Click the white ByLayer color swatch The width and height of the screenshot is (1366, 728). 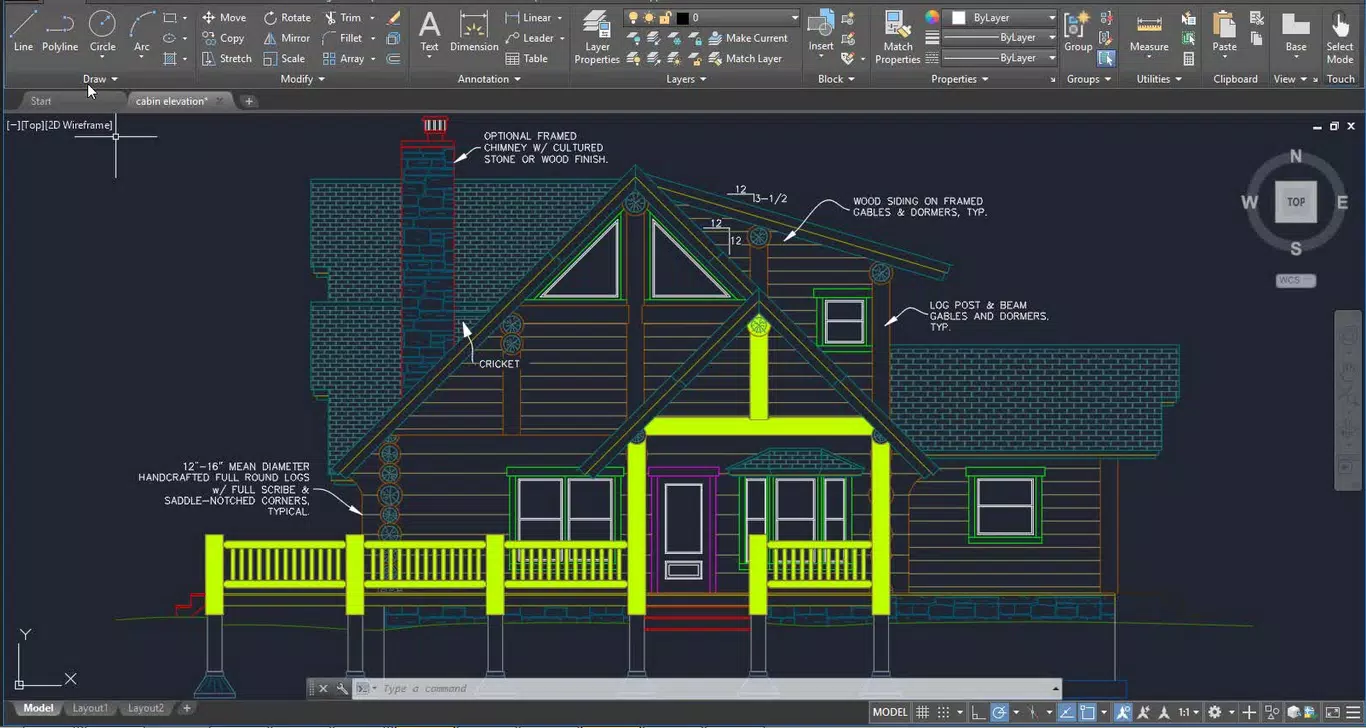click(959, 18)
